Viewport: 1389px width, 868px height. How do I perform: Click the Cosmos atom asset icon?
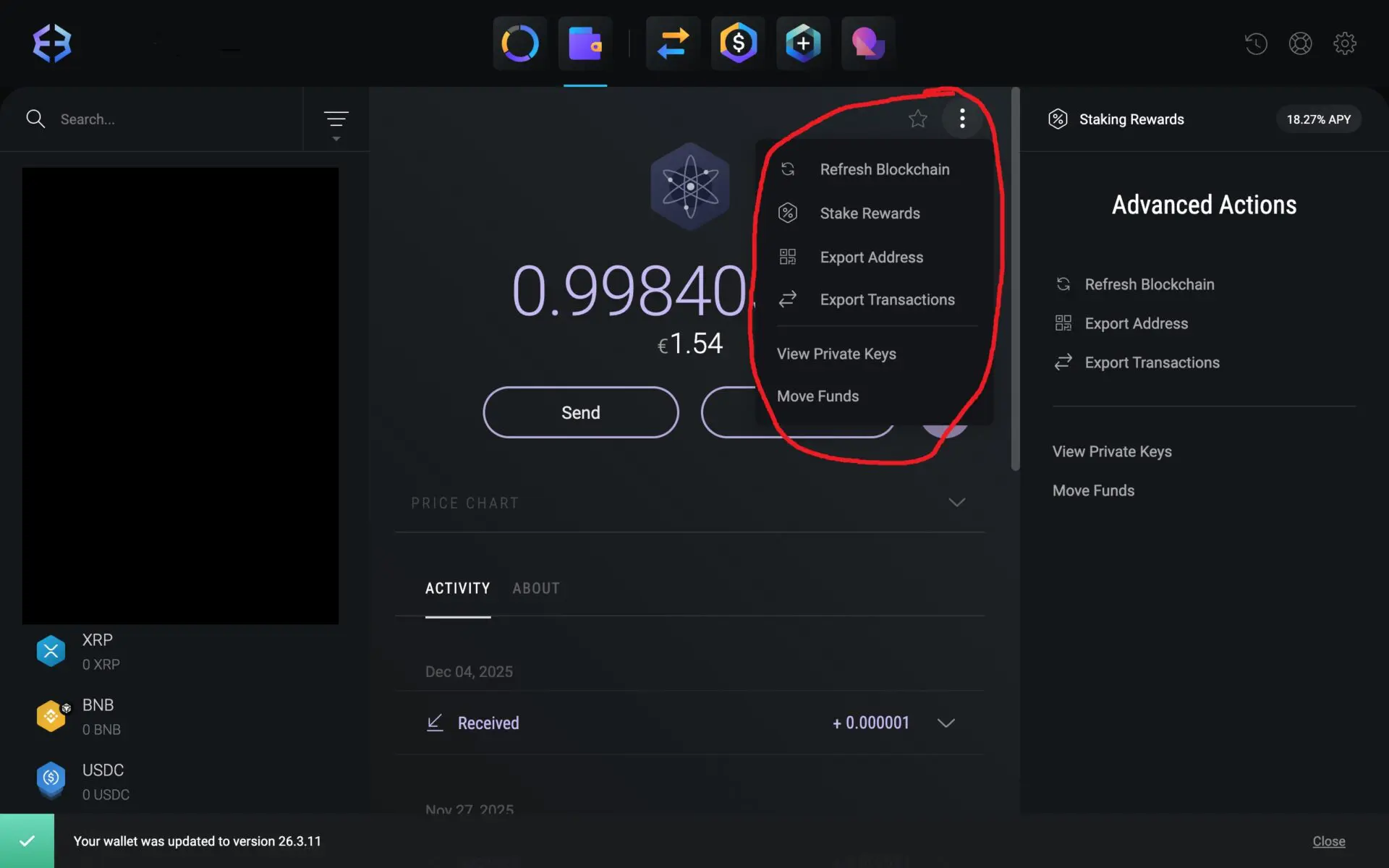click(x=690, y=187)
